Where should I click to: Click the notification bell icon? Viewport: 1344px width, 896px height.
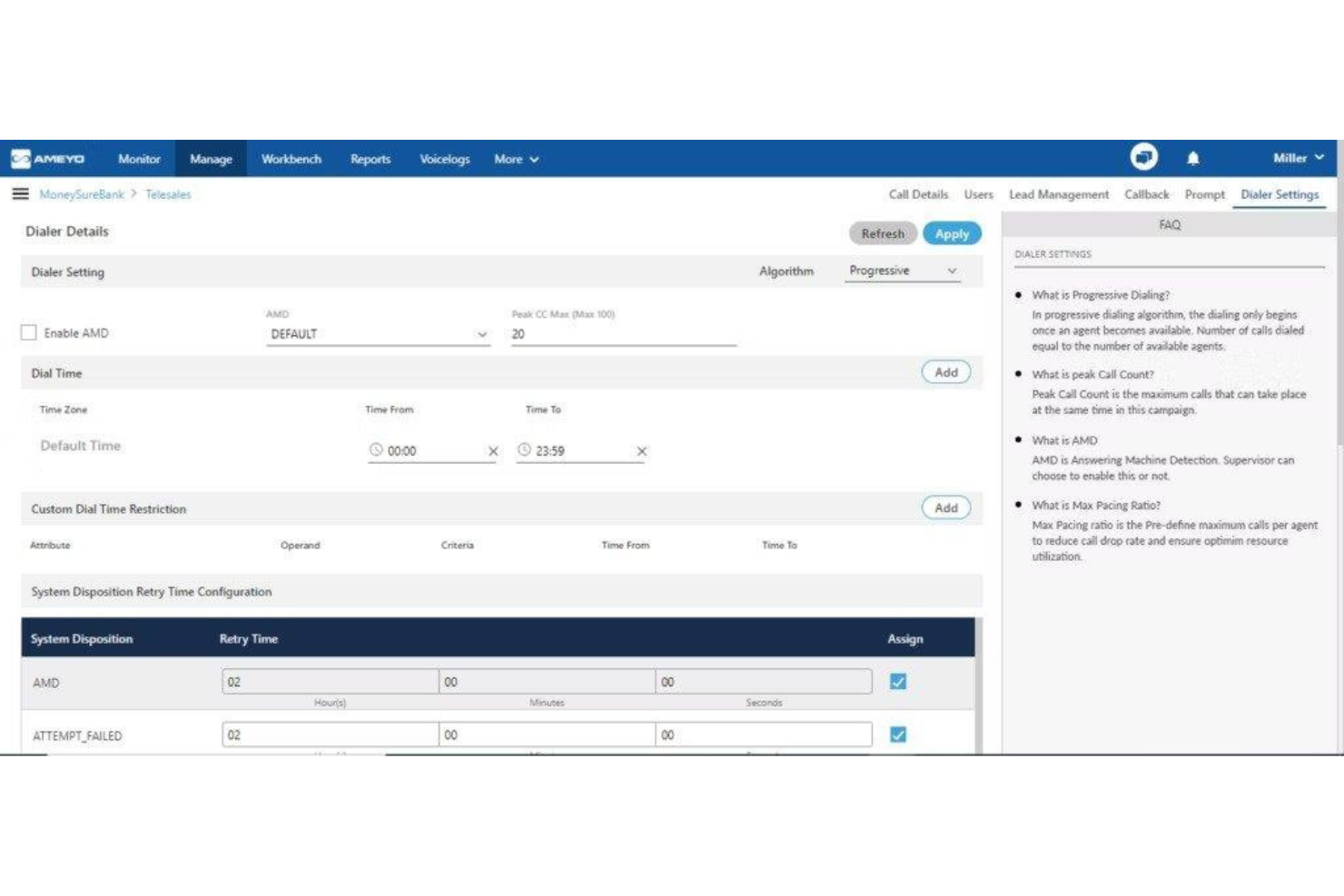[x=1192, y=158]
